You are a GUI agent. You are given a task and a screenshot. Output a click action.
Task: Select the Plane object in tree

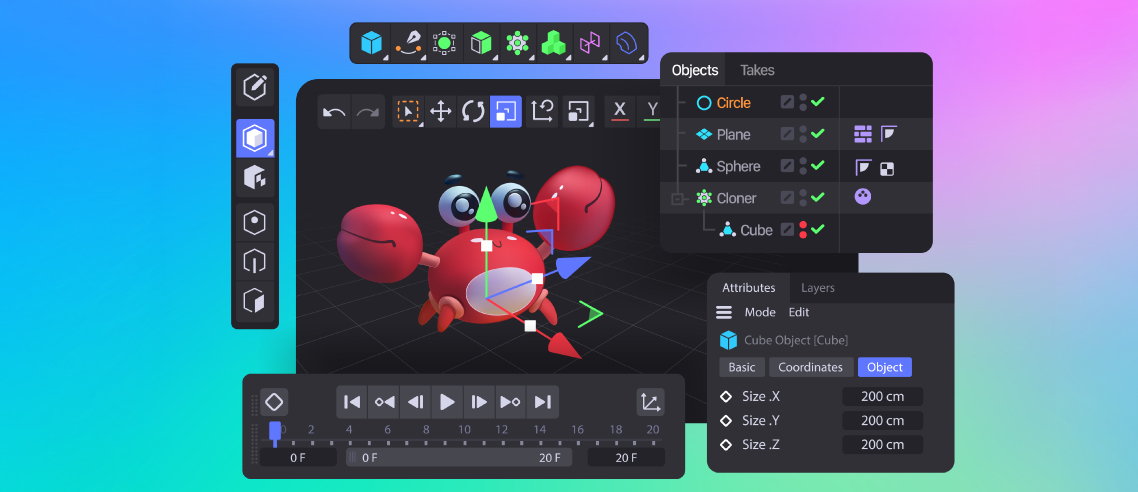733,134
